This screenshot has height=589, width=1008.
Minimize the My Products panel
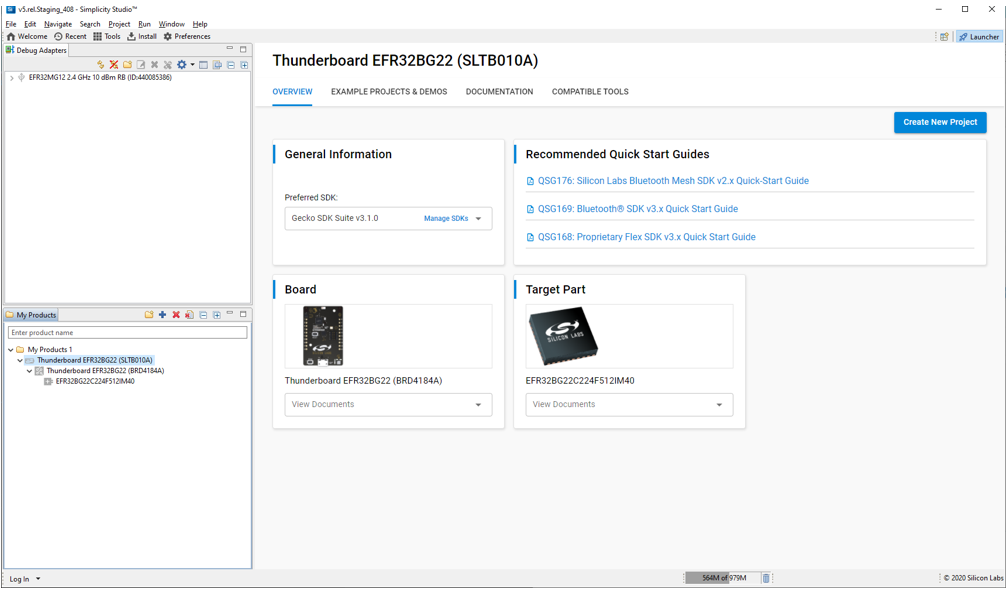(230, 314)
